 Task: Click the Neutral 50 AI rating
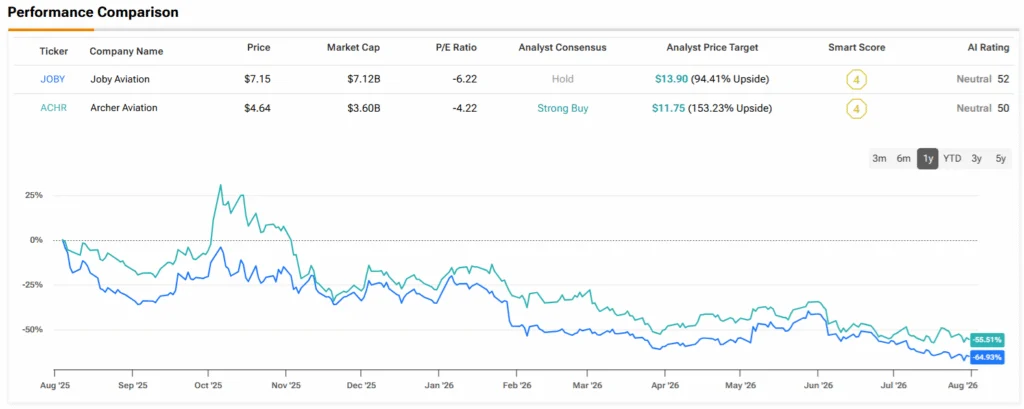(983, 108)
